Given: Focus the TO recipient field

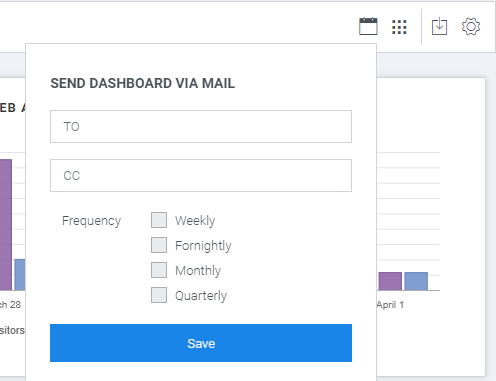Looking at the screenshot, I should coord(201,127).
